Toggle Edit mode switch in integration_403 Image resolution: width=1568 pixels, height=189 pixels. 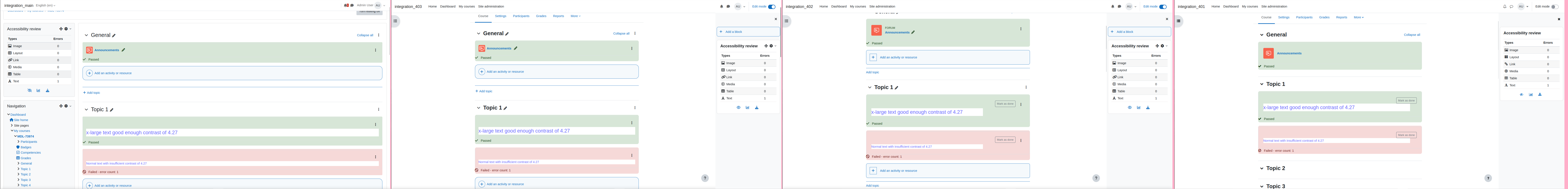pyautogui.click(x=772, y=7)
